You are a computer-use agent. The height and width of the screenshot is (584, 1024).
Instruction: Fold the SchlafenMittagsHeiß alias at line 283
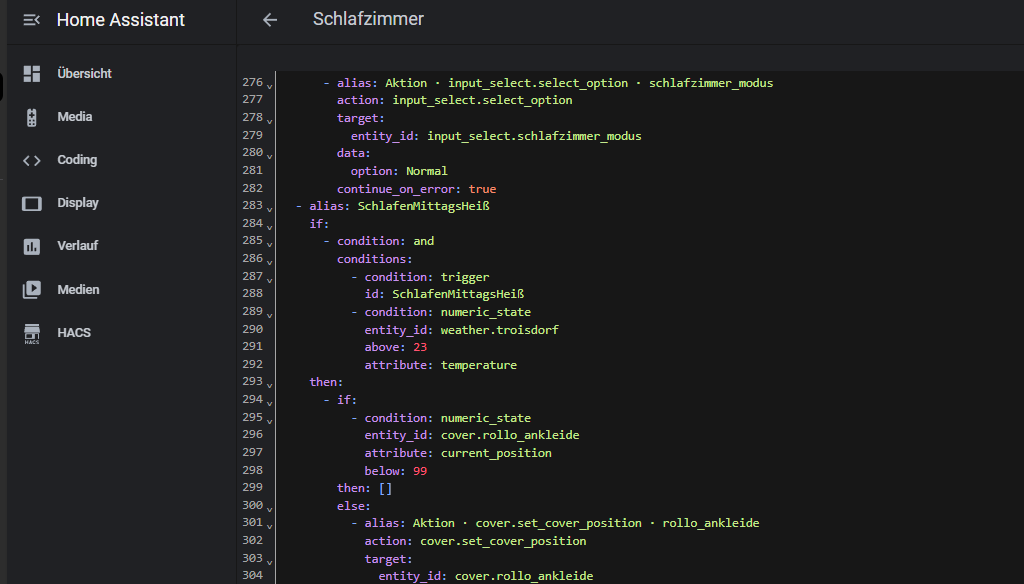269,209
